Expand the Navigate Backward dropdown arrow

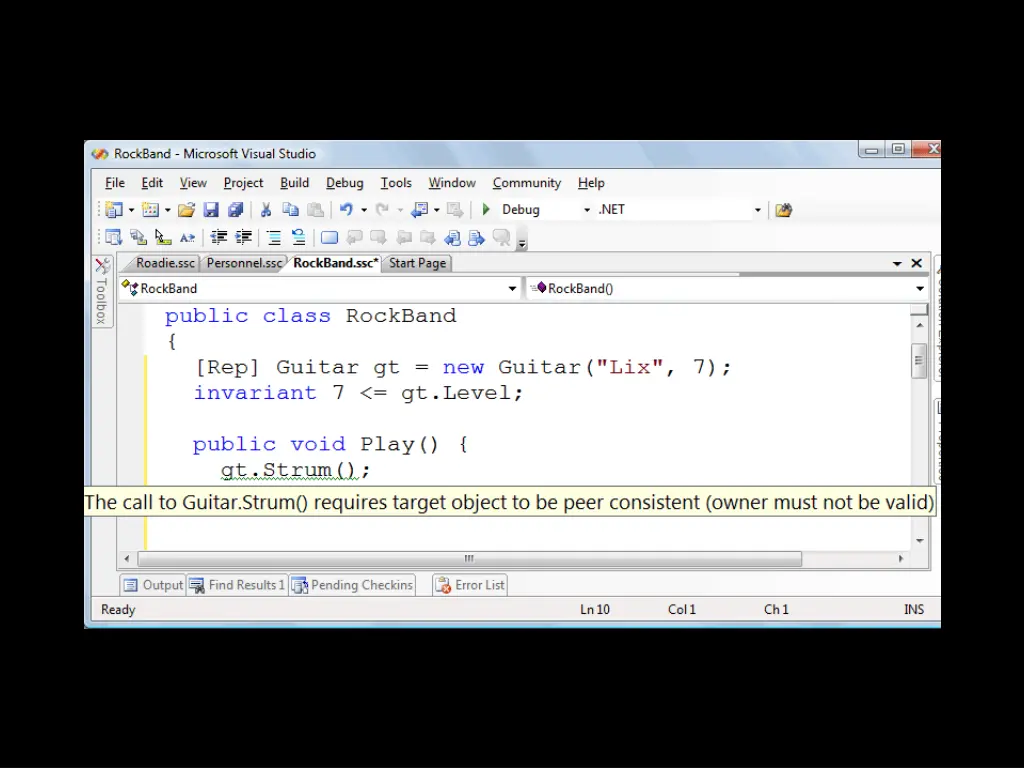click(436, 210)
